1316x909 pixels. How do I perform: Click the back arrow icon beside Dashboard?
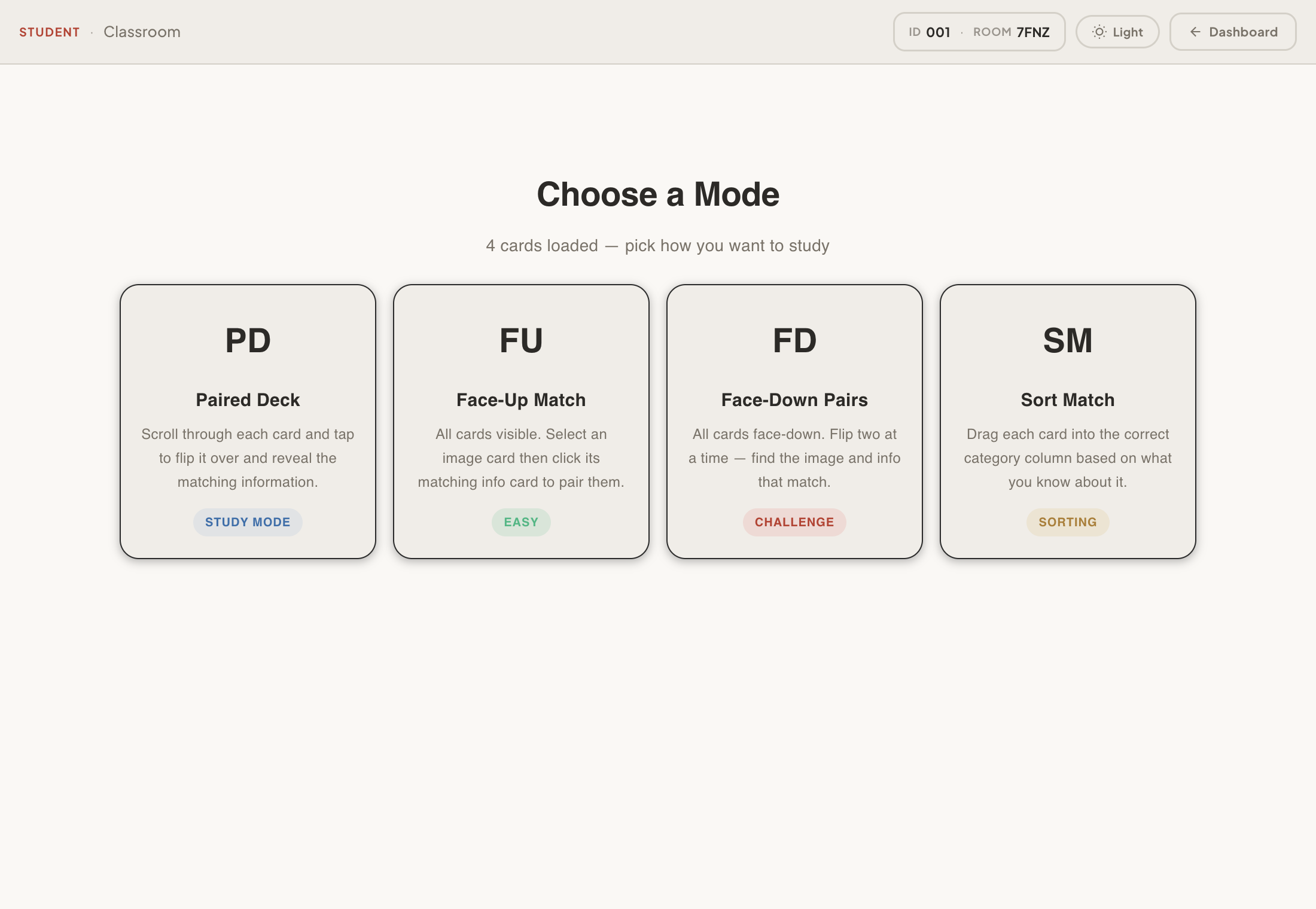[1195, 32]
